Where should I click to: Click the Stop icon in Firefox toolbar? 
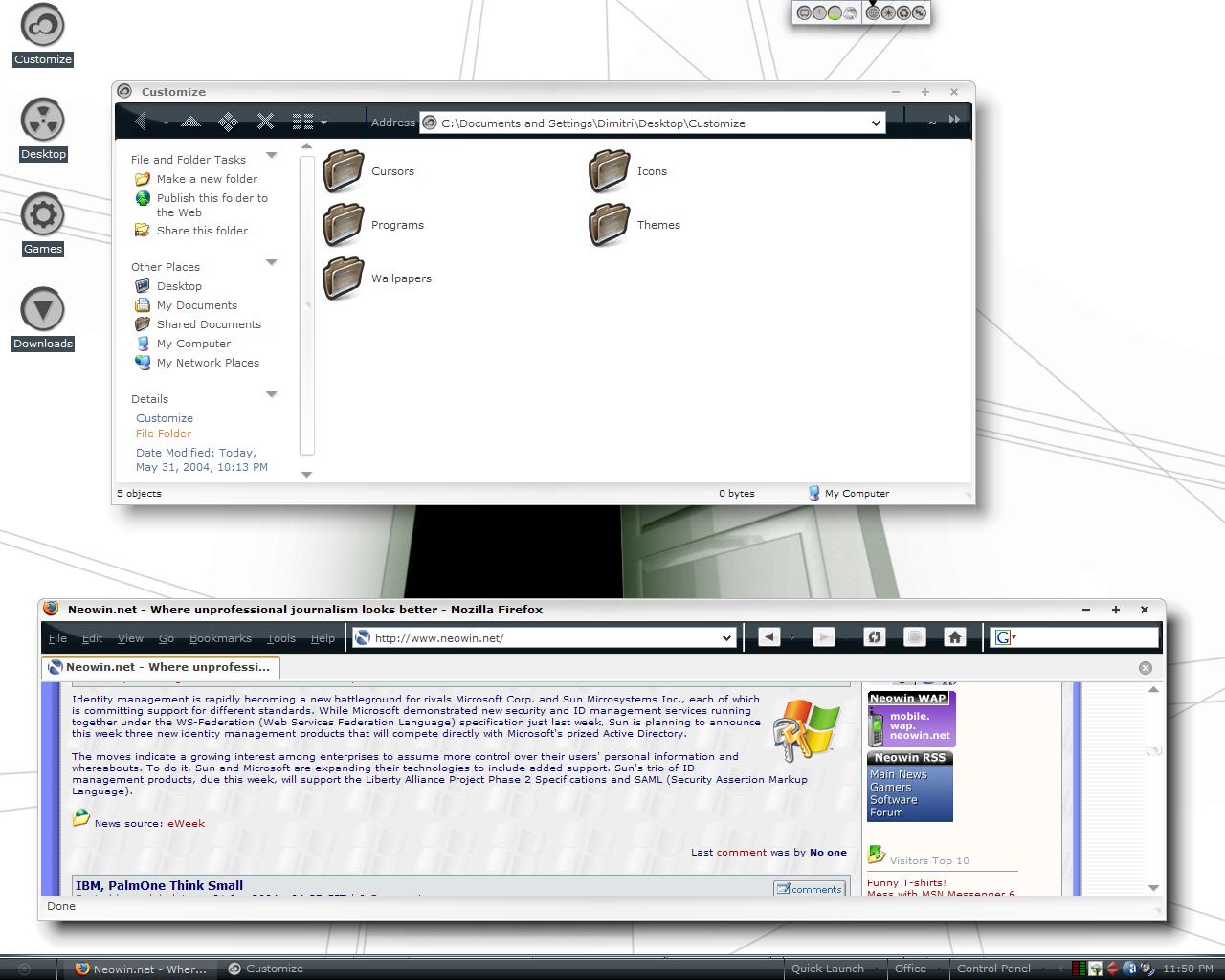(914, 636)
